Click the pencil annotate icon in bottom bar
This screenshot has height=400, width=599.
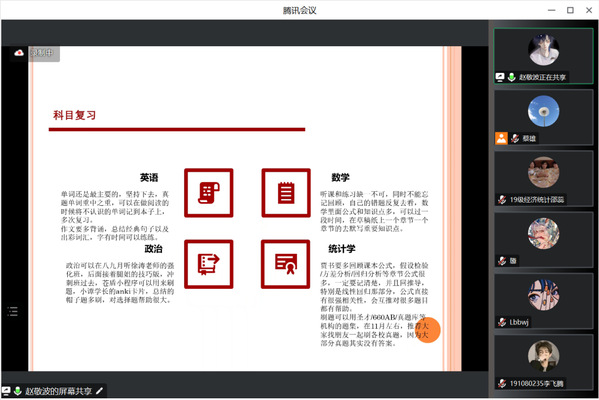[x=99, y=391]
